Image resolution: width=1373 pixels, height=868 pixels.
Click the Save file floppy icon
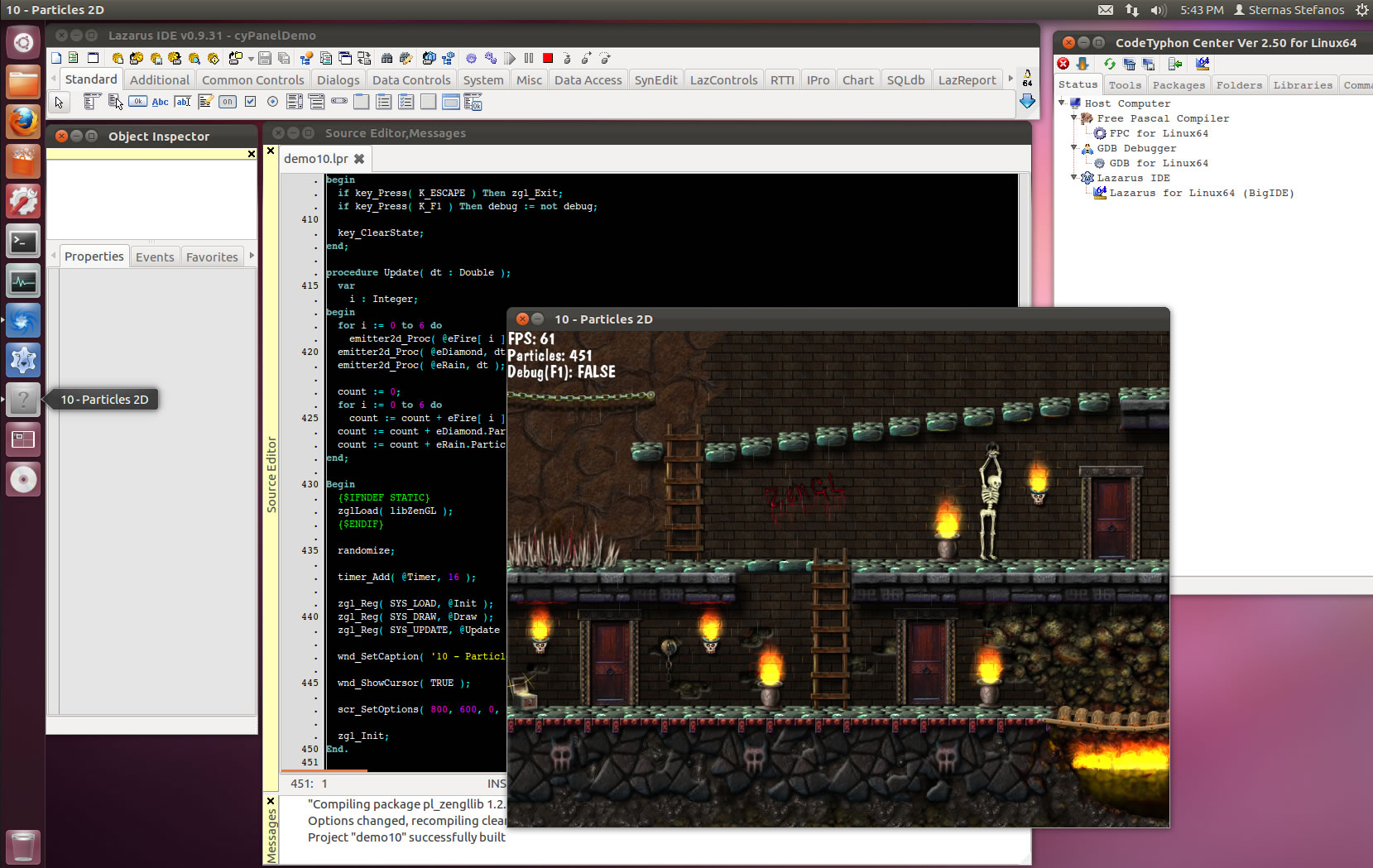pos(265,58)
